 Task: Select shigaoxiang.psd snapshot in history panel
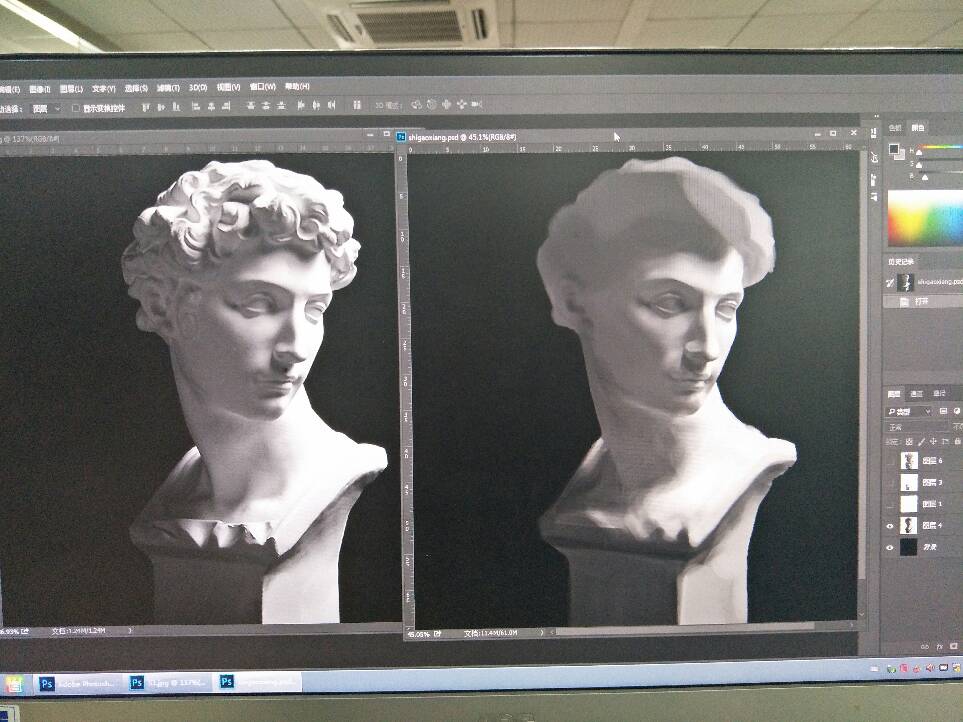(x=924, y=282)
